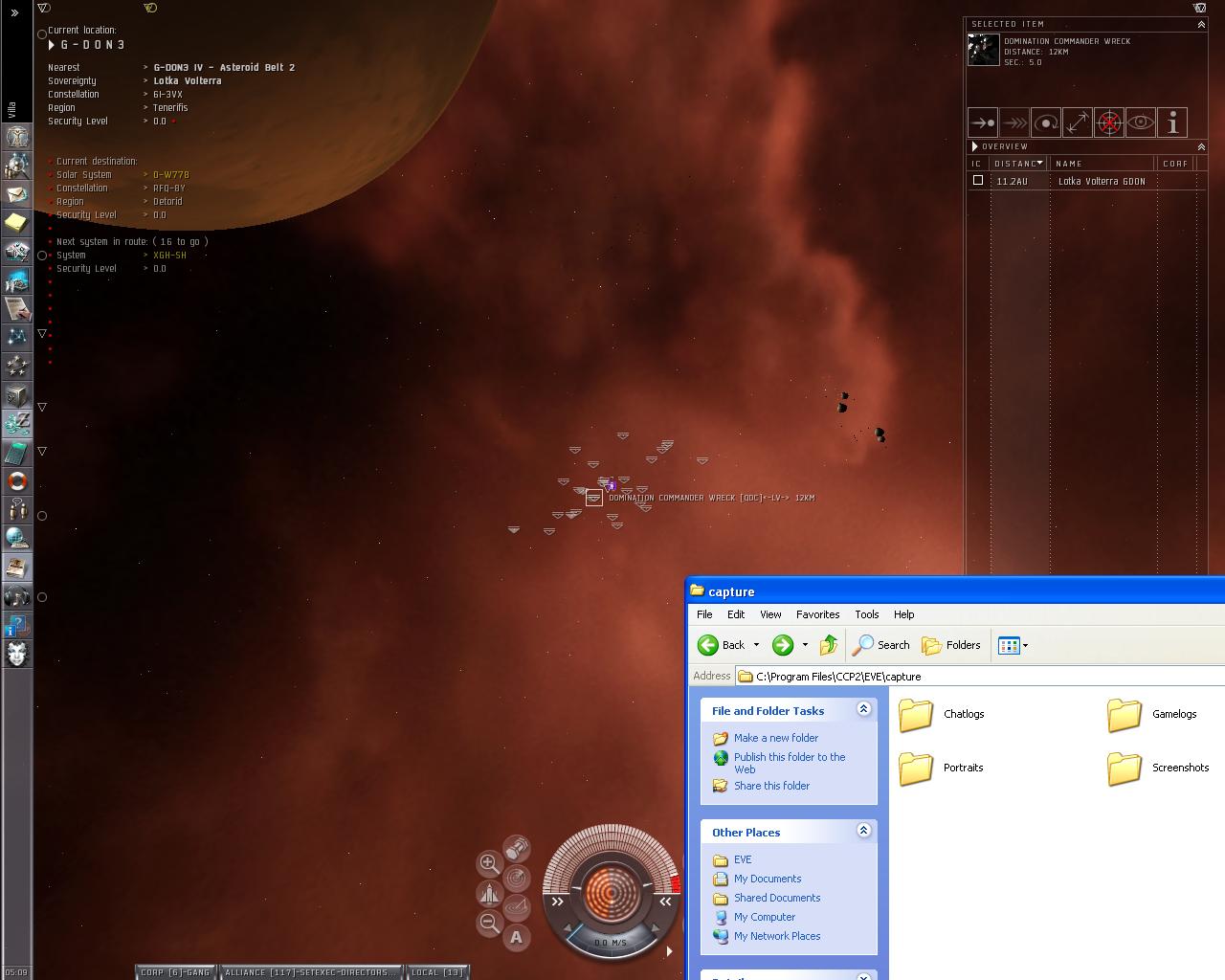Click the Look At eye icon
1225x980 pixels.
click(1141, 122)
